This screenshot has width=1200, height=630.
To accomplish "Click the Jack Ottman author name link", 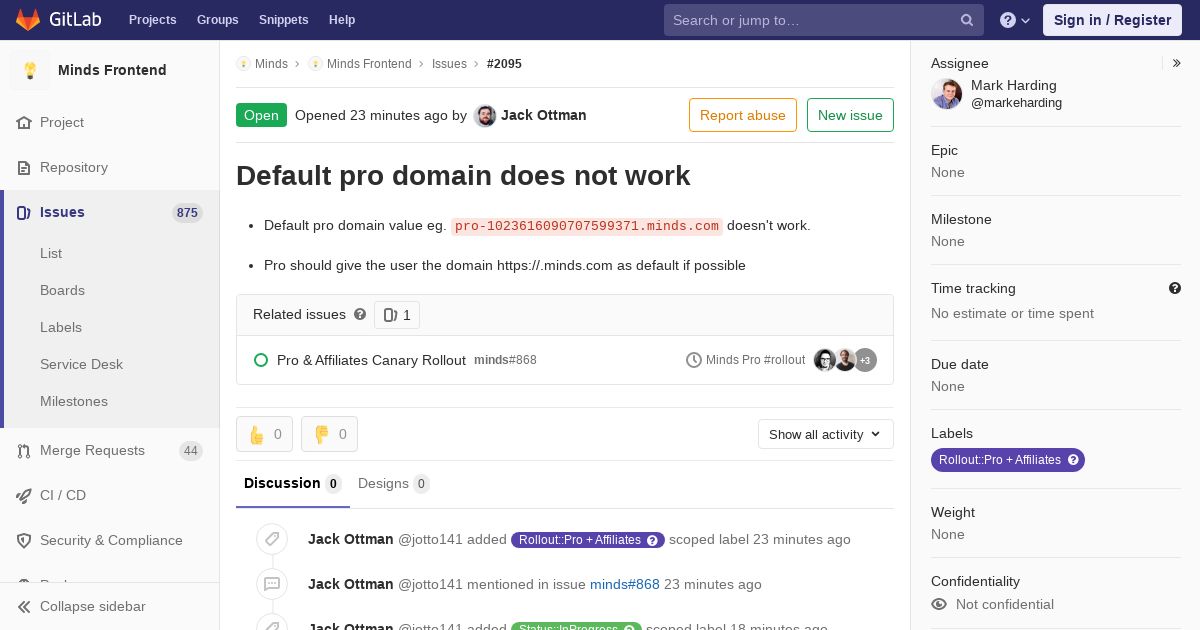I will pos(544,116).
